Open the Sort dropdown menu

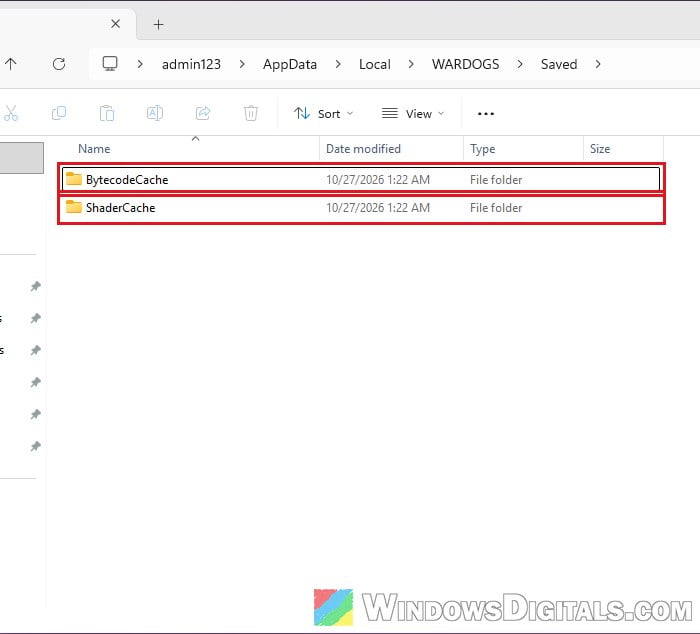point(324,114)
